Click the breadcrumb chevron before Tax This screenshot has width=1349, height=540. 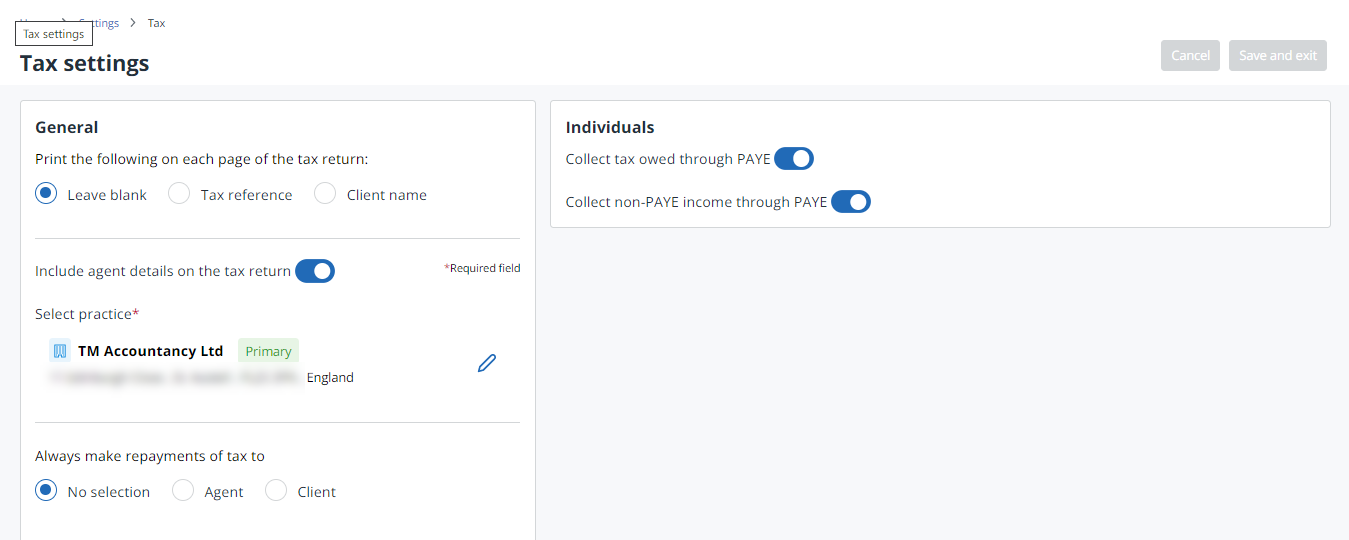[x=132, y=23]
